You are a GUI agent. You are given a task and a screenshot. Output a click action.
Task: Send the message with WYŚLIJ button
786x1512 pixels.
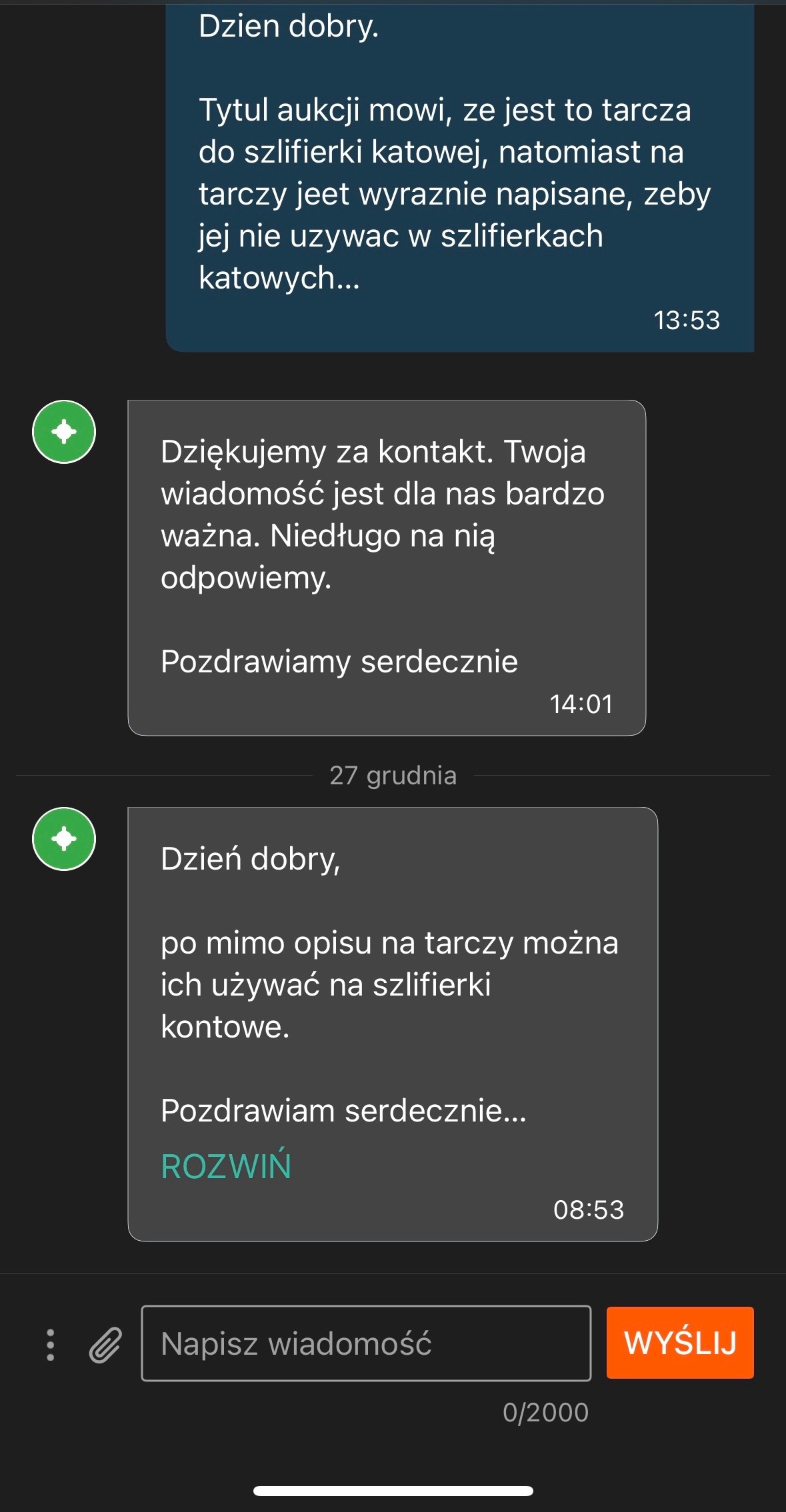pyautogui.click(x=679, y=1343)
